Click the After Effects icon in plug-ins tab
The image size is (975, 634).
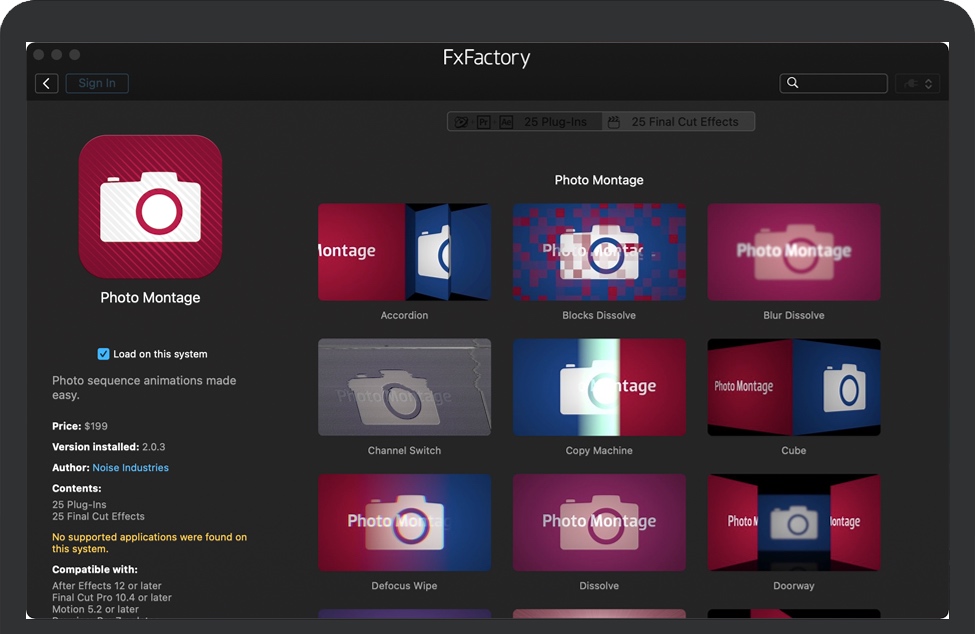click(x=506, y=122)
